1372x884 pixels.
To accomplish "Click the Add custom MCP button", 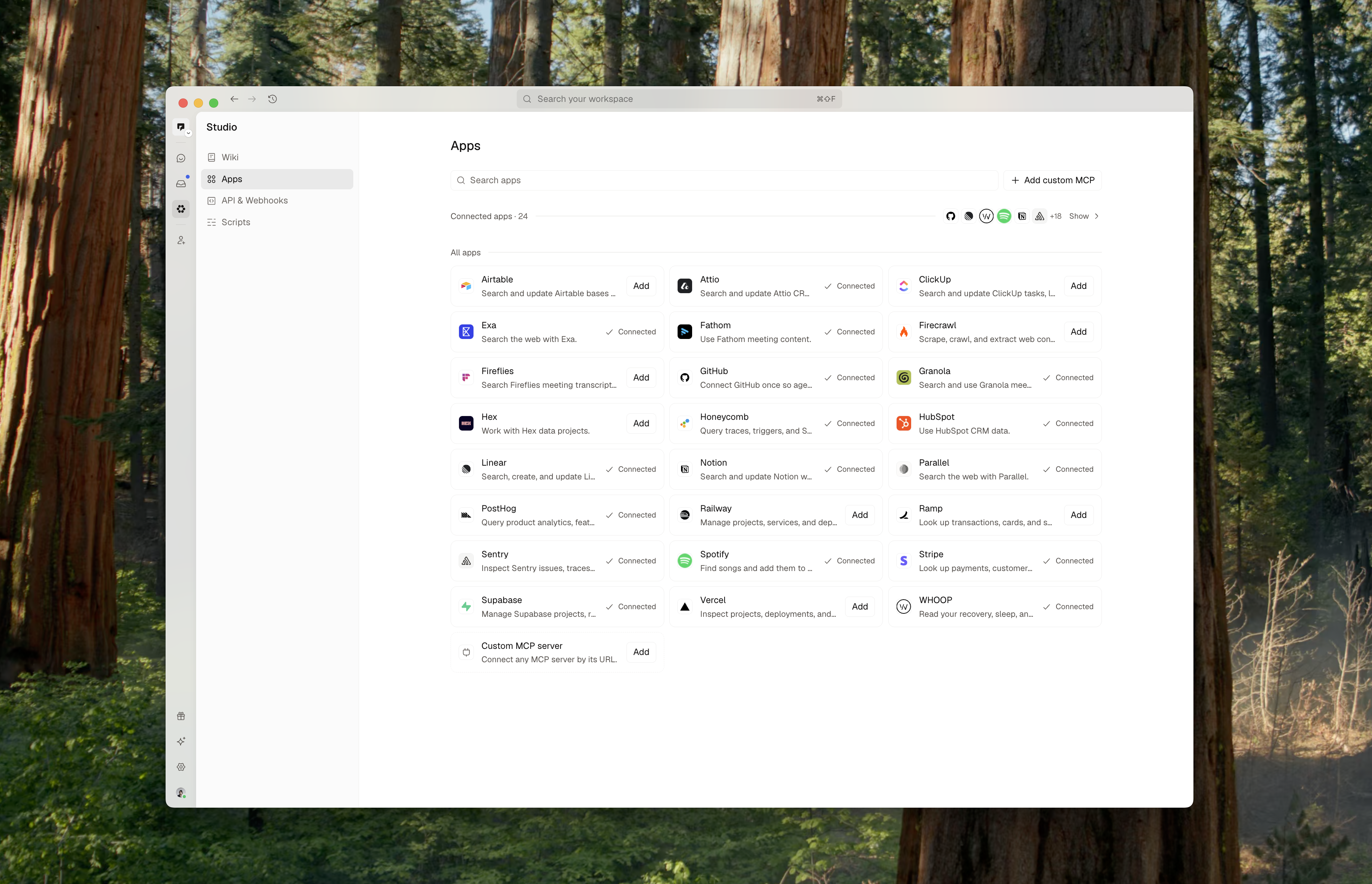I will 1052,180.
